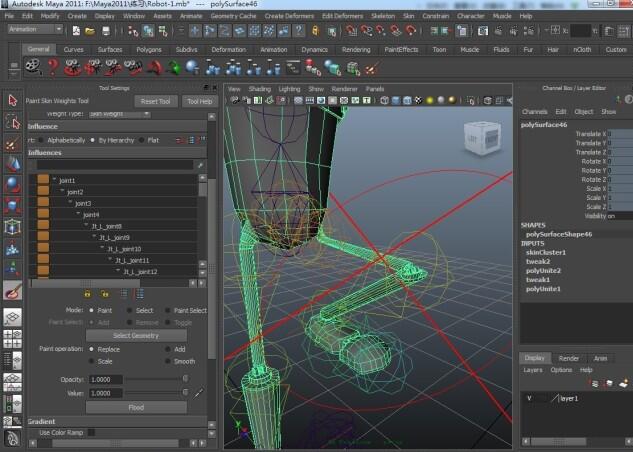Choose Flat influence sorting
633x452 pixels.
point(142,140)
